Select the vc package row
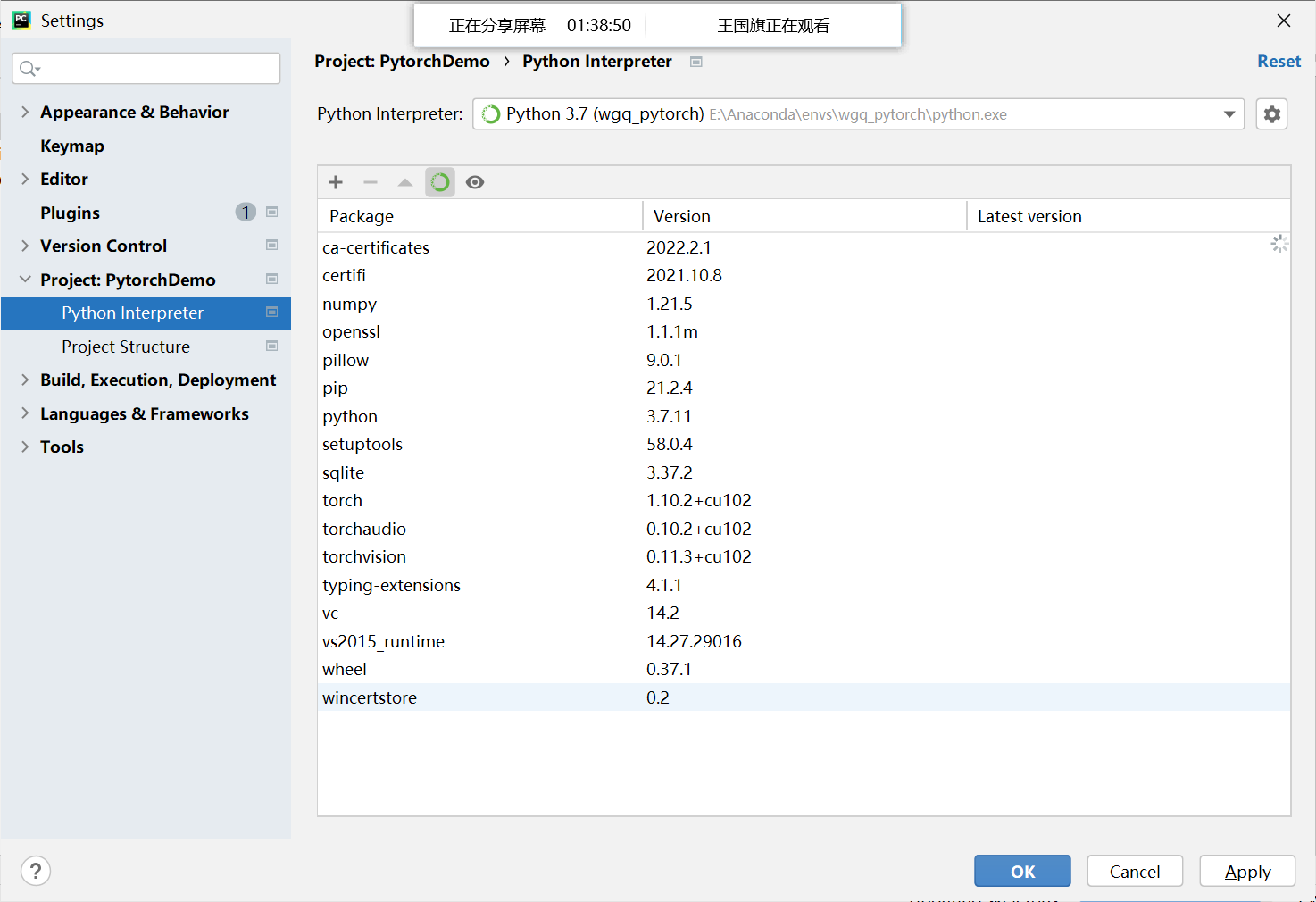 click(x=804, y=614)
